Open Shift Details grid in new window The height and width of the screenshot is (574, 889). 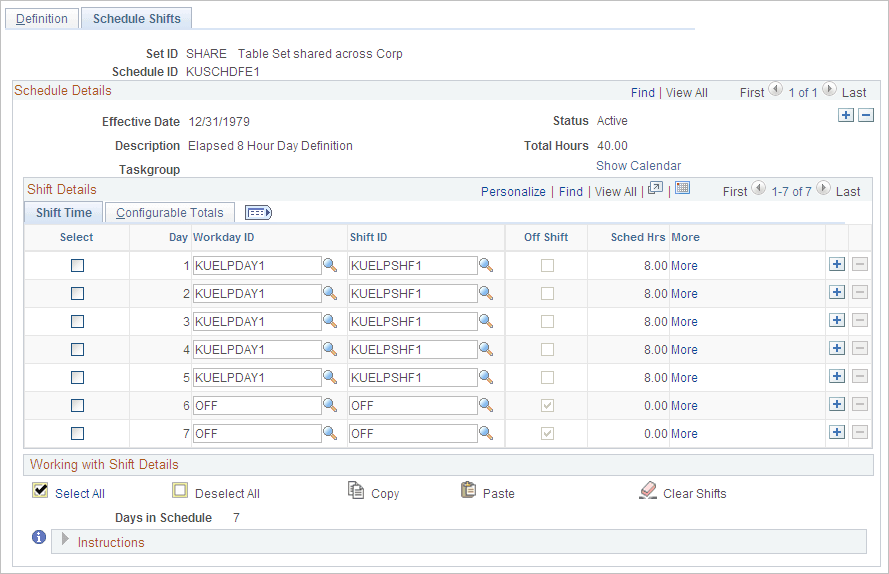tap(655, 188)
